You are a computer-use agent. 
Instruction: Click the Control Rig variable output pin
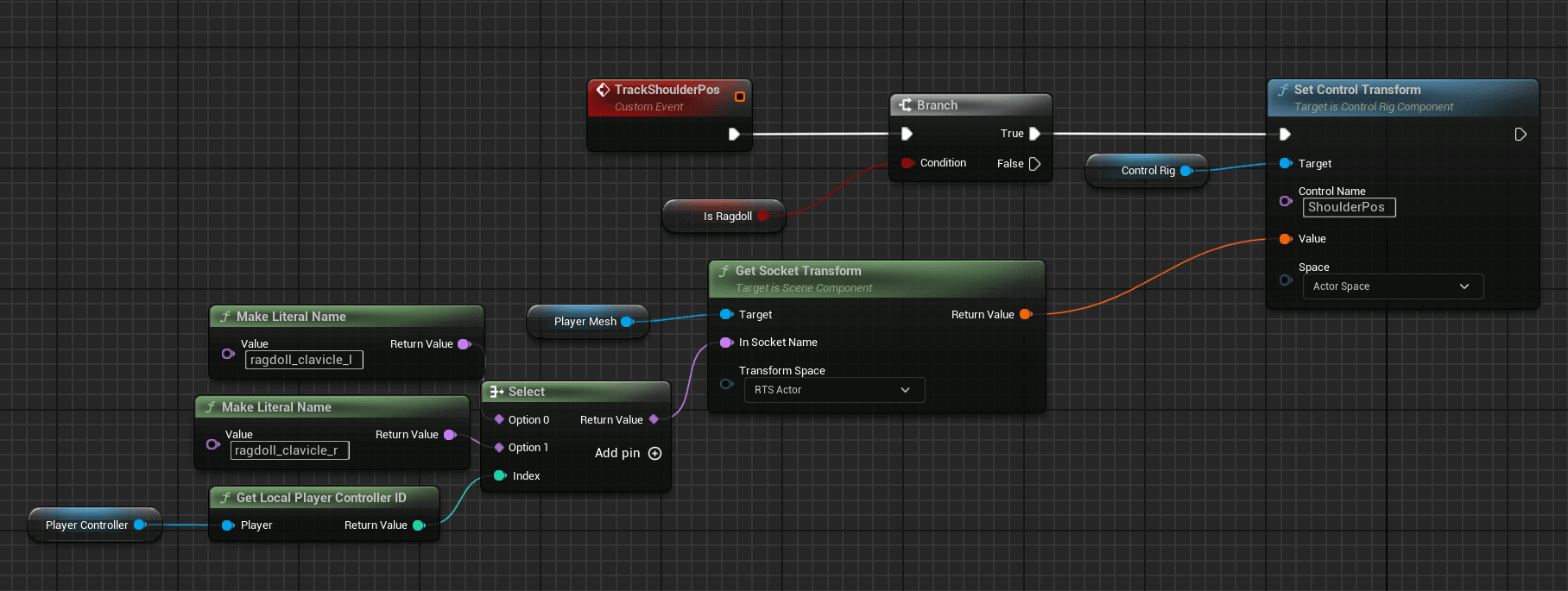click(1186, 171)
